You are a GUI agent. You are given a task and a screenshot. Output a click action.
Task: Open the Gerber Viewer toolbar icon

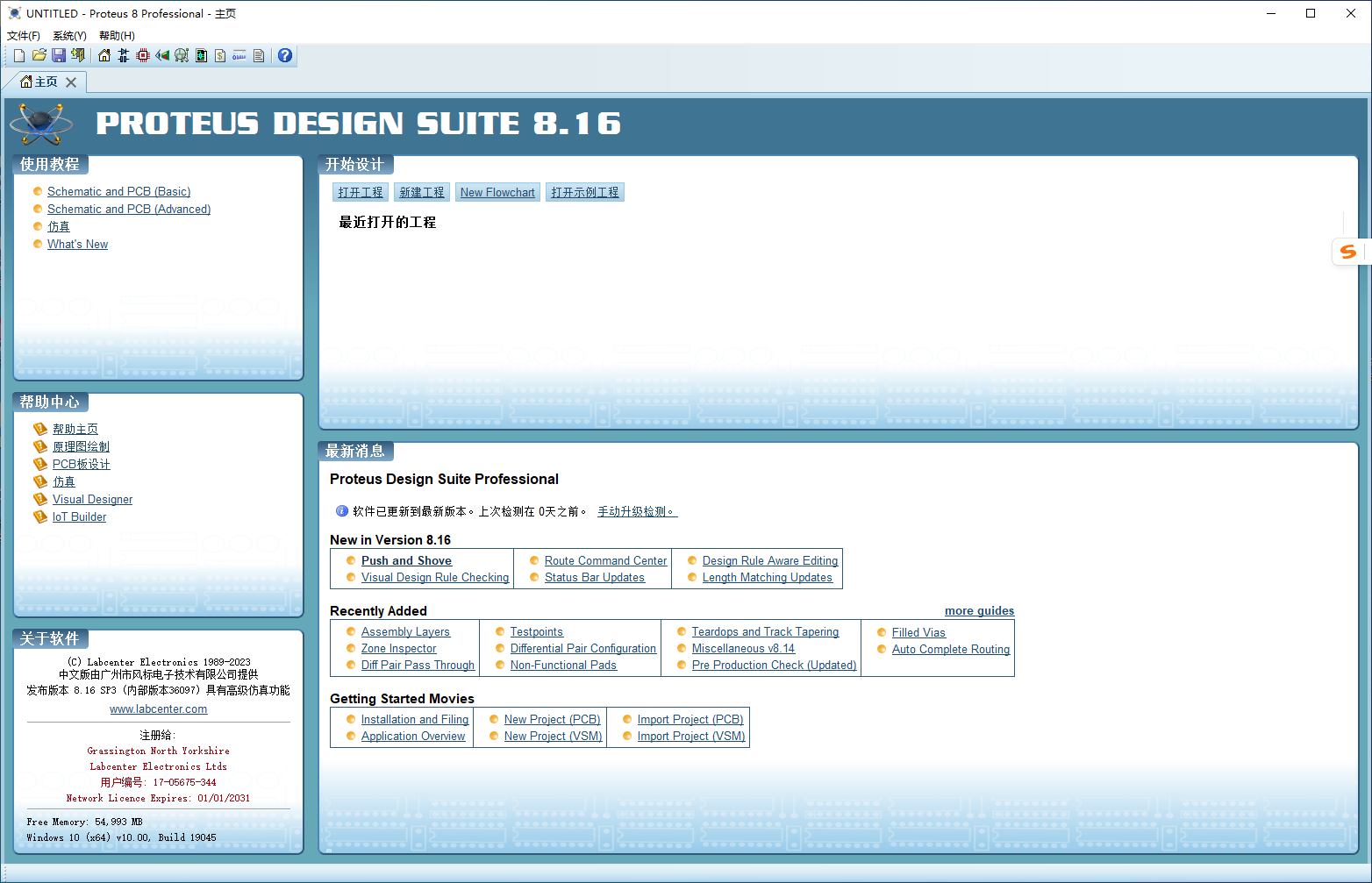[182, 55]
